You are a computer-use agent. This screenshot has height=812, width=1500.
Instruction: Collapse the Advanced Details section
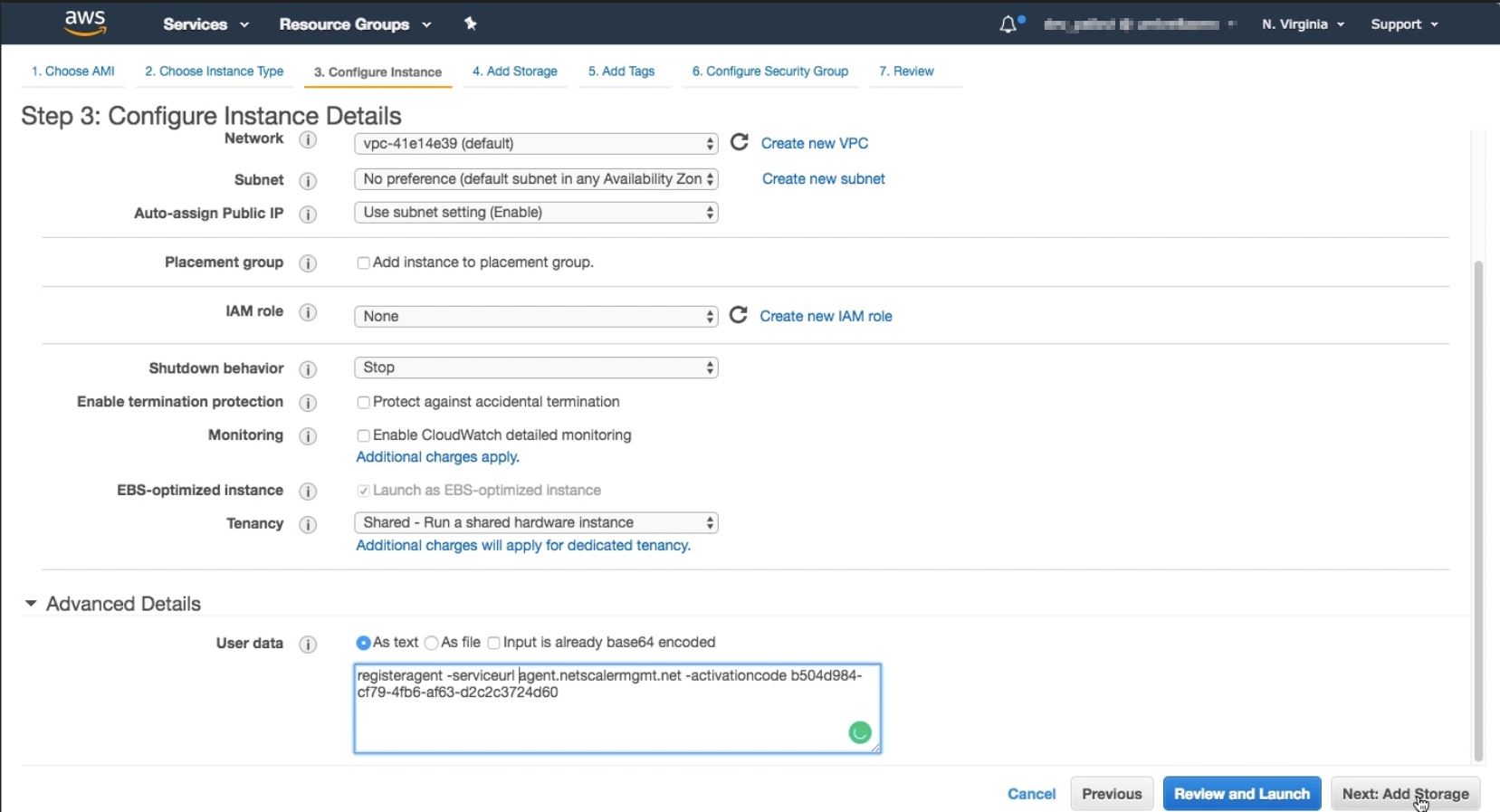pyautogui.click(x=31, y=603)
